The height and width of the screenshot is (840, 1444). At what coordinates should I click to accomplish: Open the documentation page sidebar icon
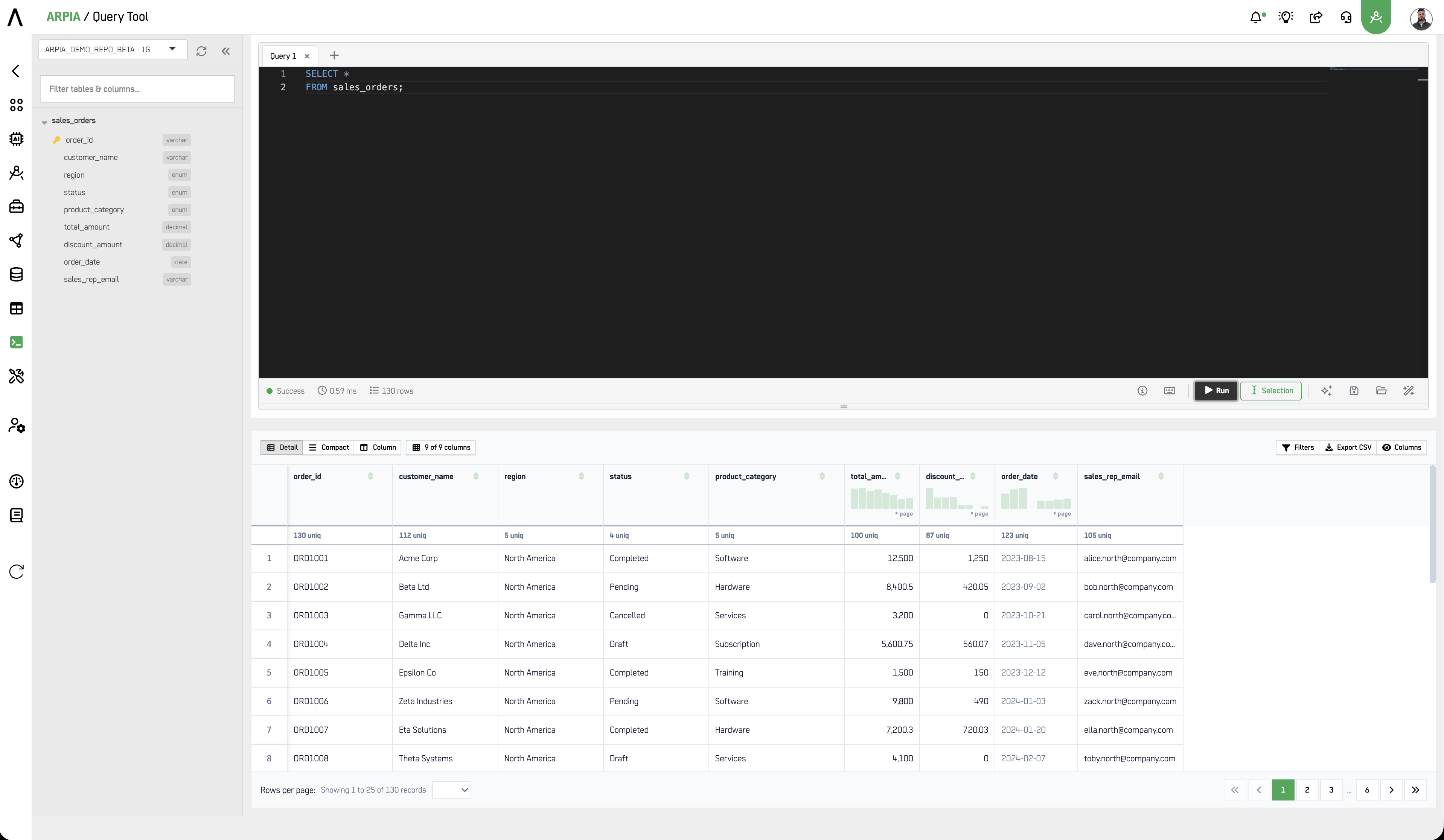coord(17,515)
